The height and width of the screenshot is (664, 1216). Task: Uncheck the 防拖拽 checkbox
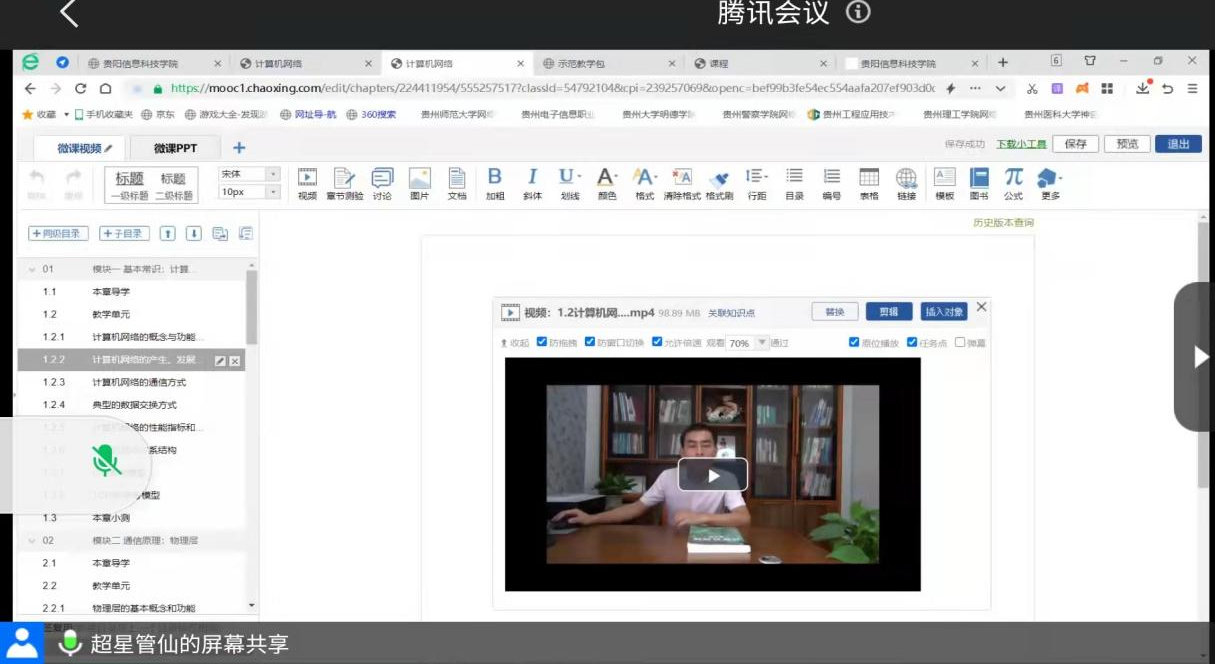click(x=542, y=342)
